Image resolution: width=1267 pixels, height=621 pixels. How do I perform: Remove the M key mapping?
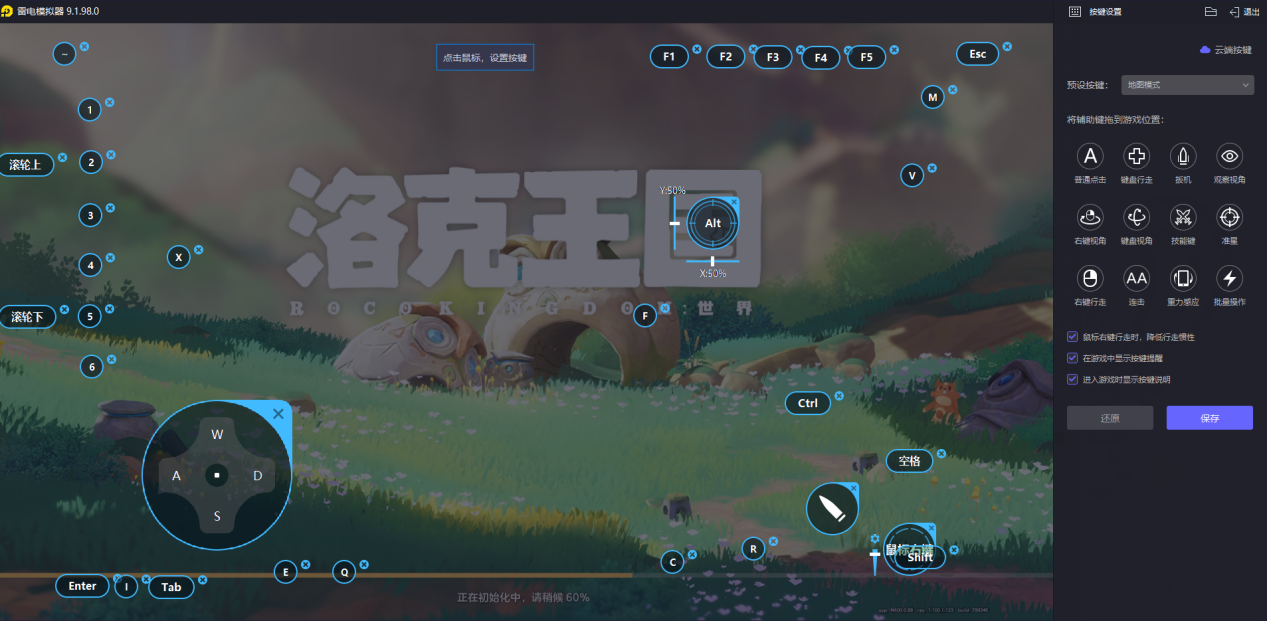(x=952, y=89)
